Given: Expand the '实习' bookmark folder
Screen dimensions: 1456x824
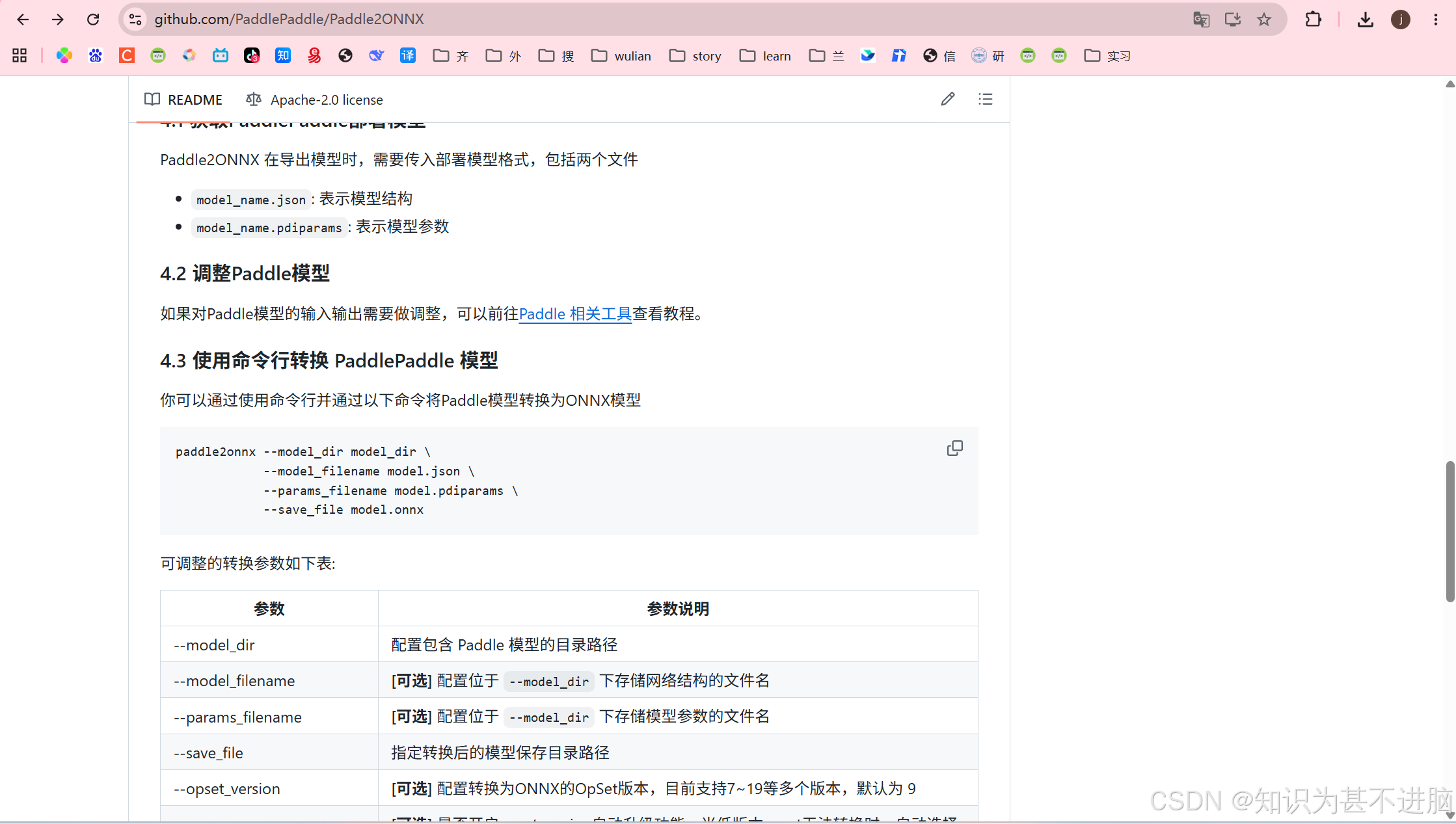Looking at the screenshot, I should click(1107, 56).
